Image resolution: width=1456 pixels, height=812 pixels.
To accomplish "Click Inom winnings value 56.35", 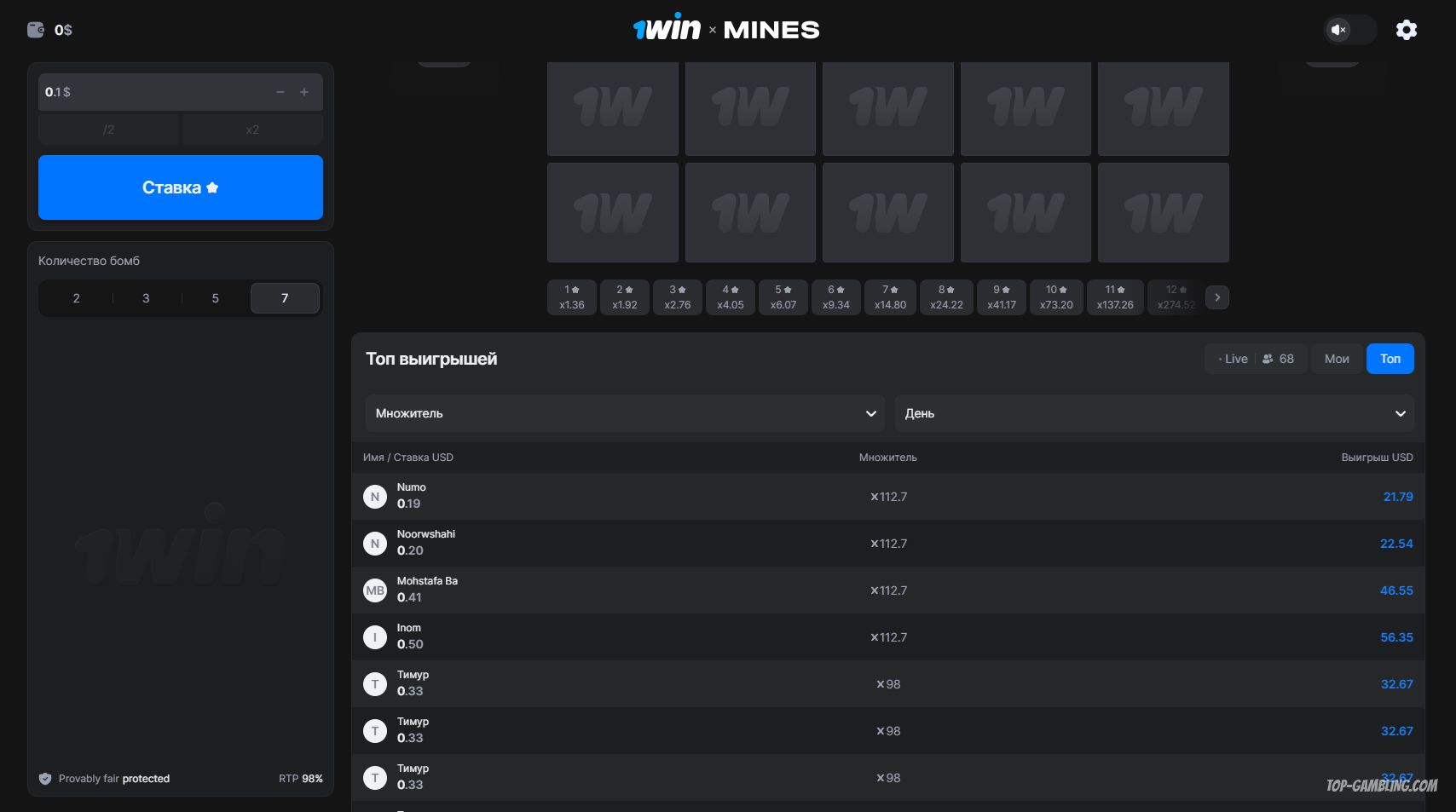I will [x=1396, y=637].
